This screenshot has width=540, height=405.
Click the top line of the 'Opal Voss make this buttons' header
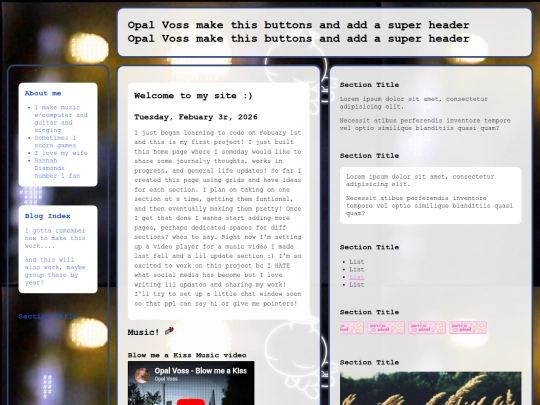(x=298, y=25)
